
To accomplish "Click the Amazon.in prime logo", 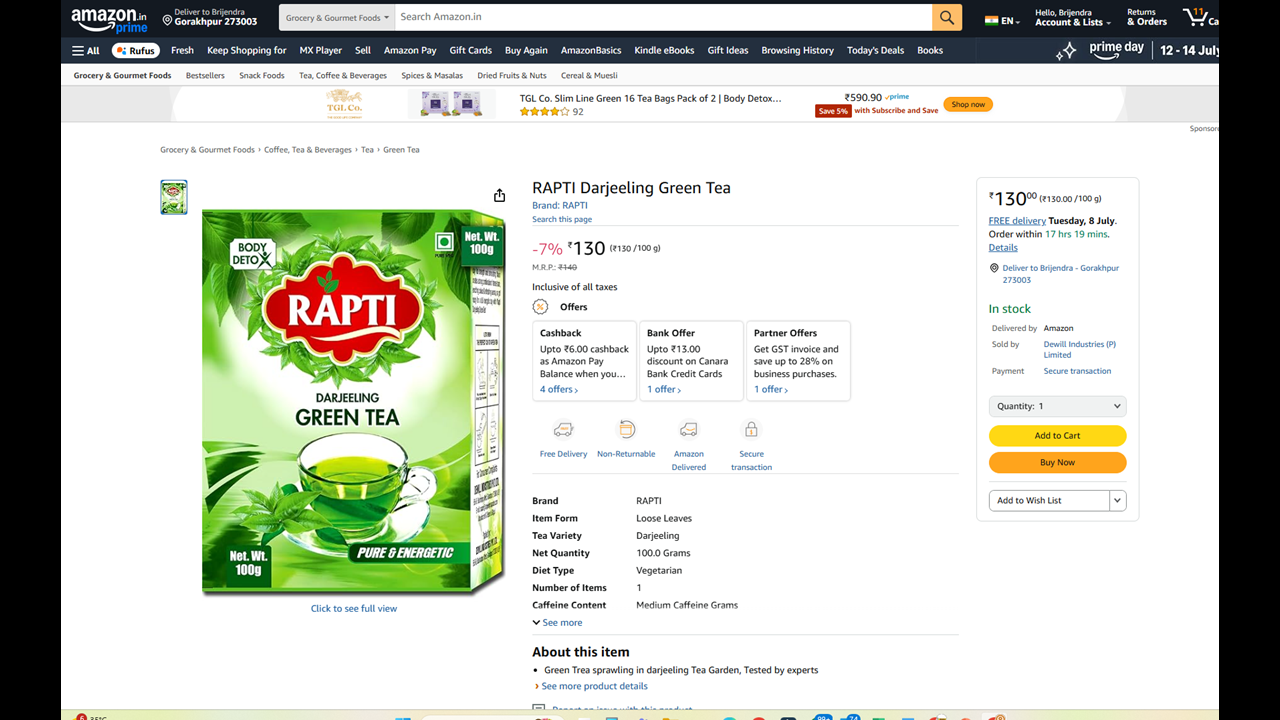I will [x=109, y=20].
